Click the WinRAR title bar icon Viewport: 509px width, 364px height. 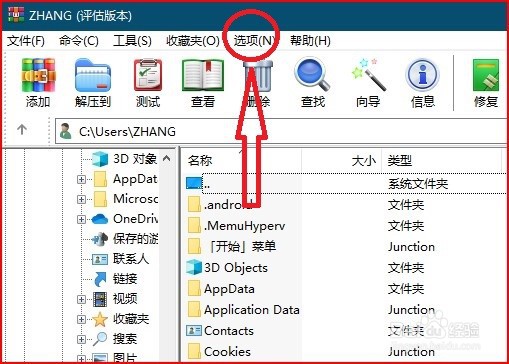coord(16,15)
